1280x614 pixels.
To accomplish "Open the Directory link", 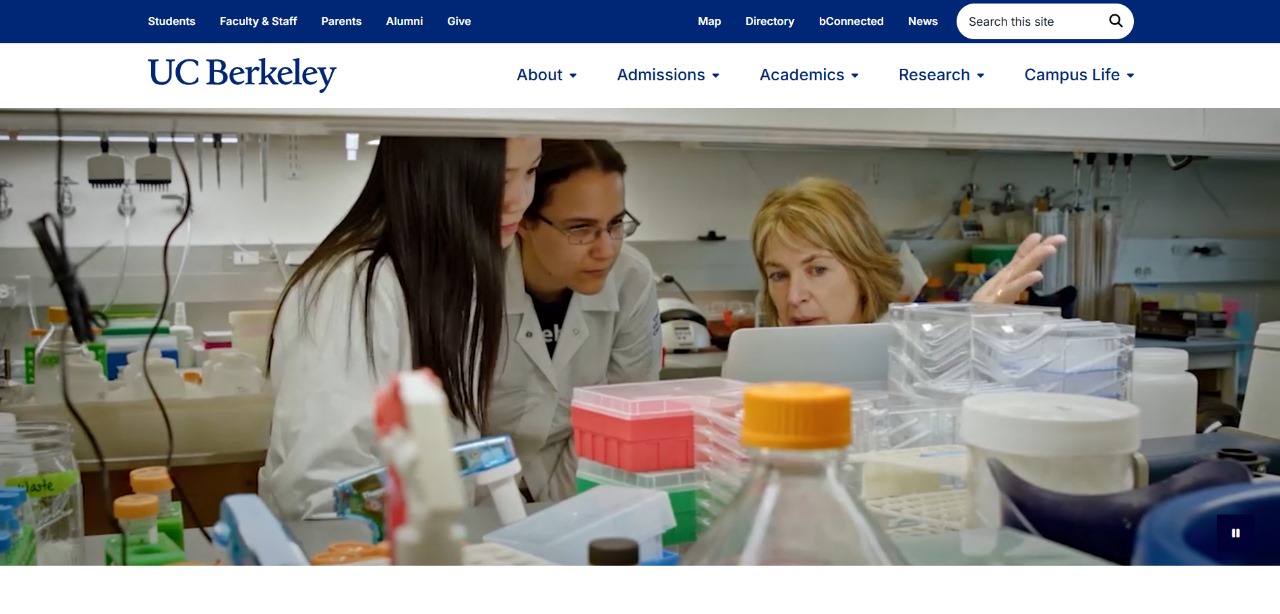I will tap(770, 21).
